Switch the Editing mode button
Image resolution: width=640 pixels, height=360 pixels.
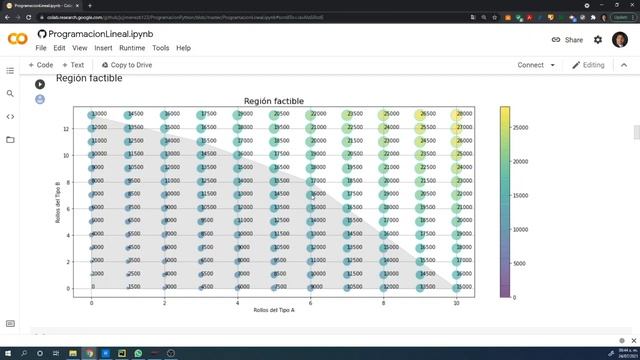pos(588,65)
